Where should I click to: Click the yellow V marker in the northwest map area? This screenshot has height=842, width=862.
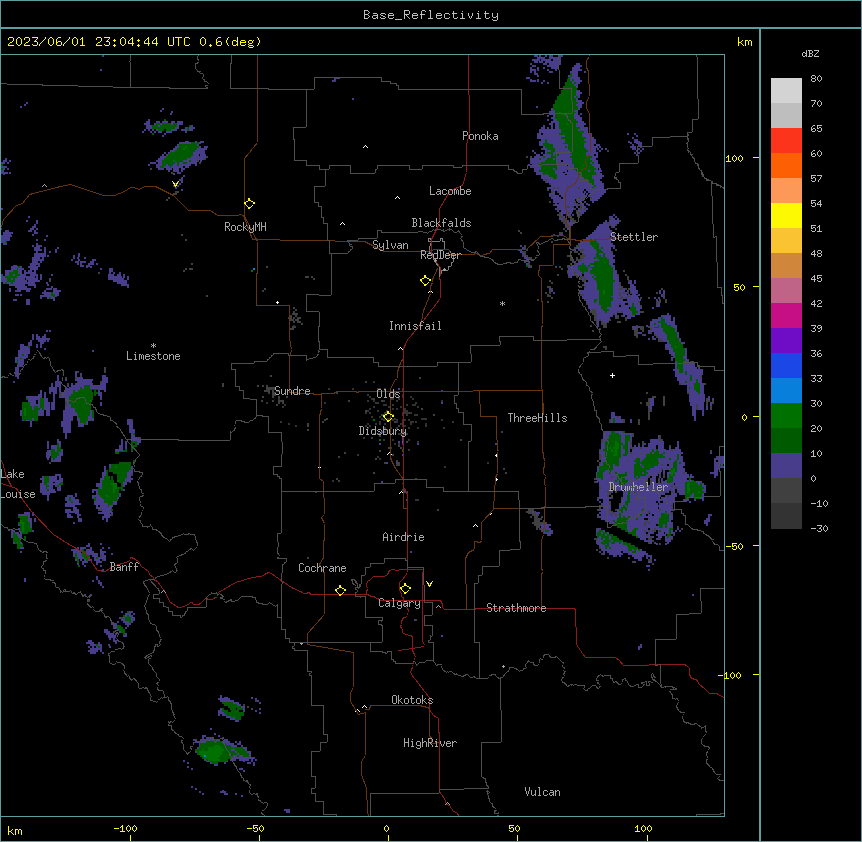[x=175, y=184]
